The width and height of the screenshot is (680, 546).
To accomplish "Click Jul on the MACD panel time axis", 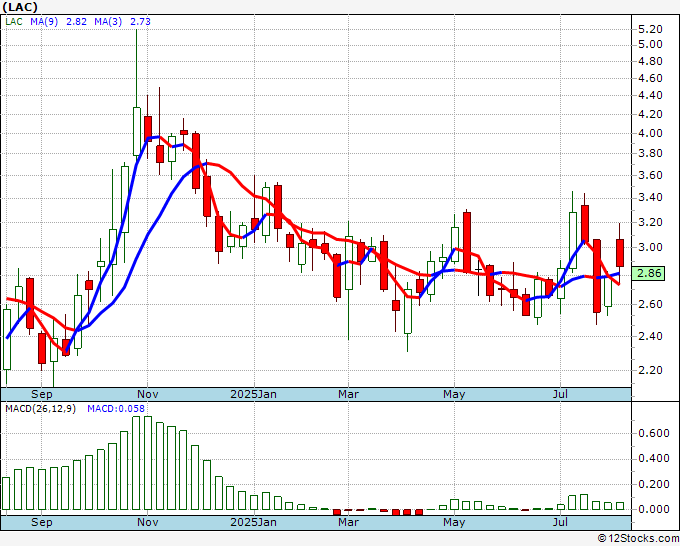I will [560, 522].
